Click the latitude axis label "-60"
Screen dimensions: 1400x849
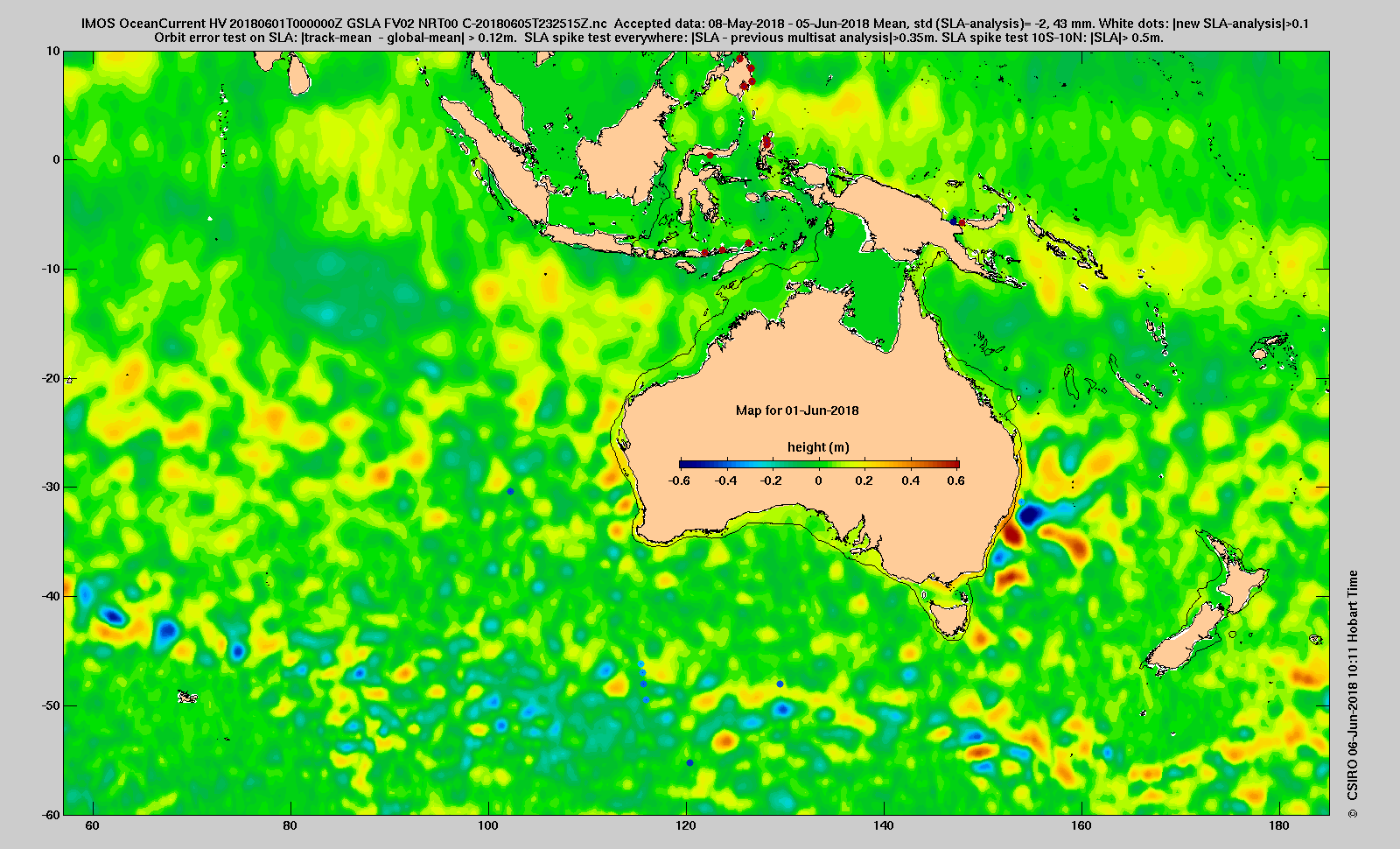coord(51,814)
